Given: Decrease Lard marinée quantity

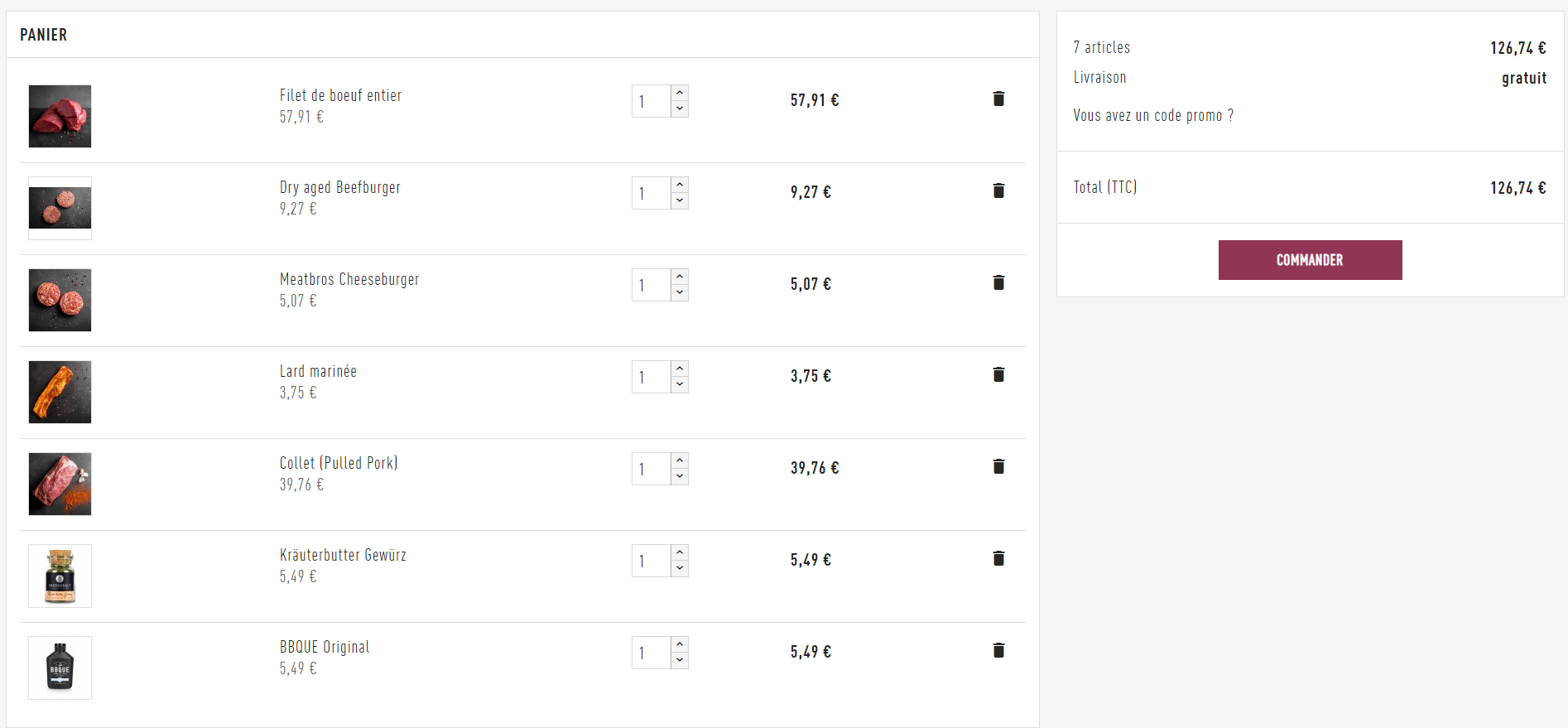Looking at the screenshot, I should point(680,385).
